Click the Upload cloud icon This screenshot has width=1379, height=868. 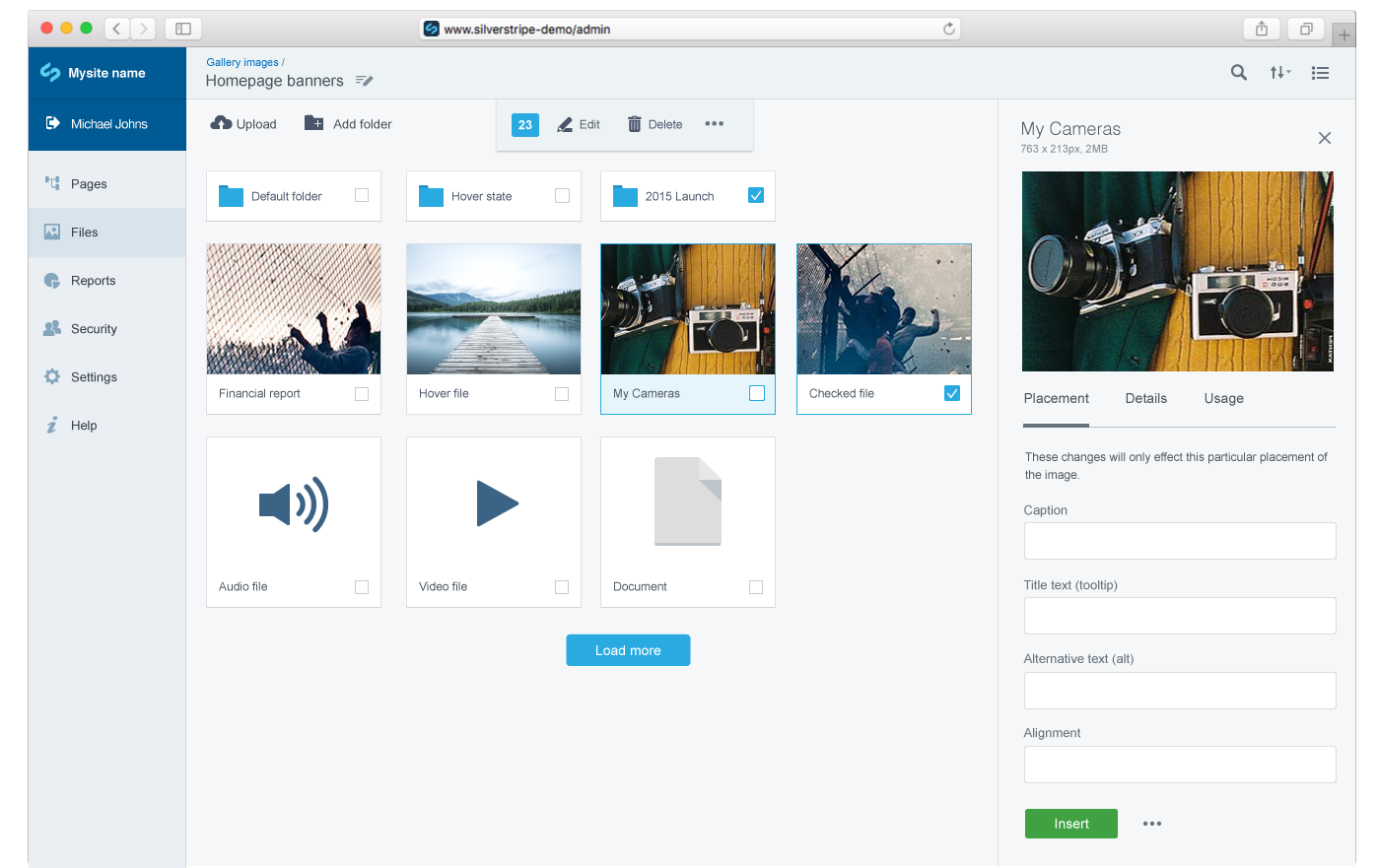(x=222, y=123)
